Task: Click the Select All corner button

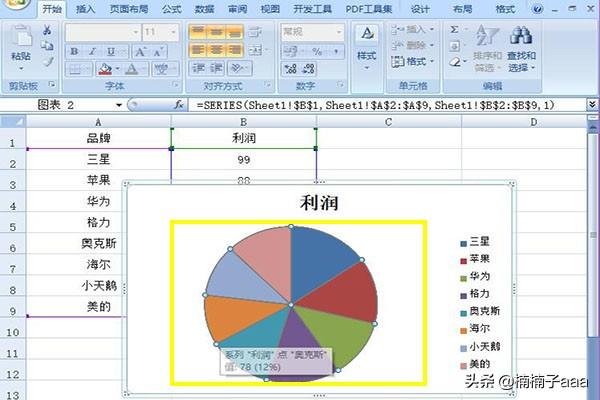Action: [x=13, y=122]
